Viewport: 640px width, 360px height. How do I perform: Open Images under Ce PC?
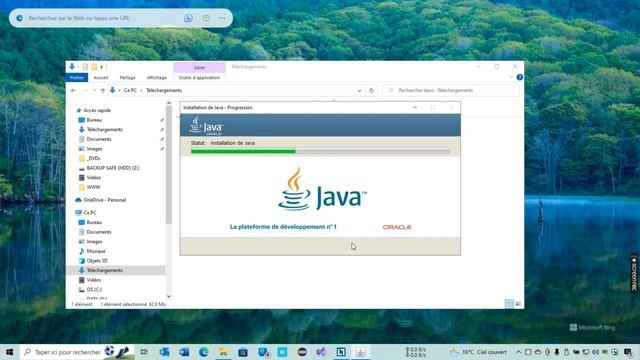(94, 242)
